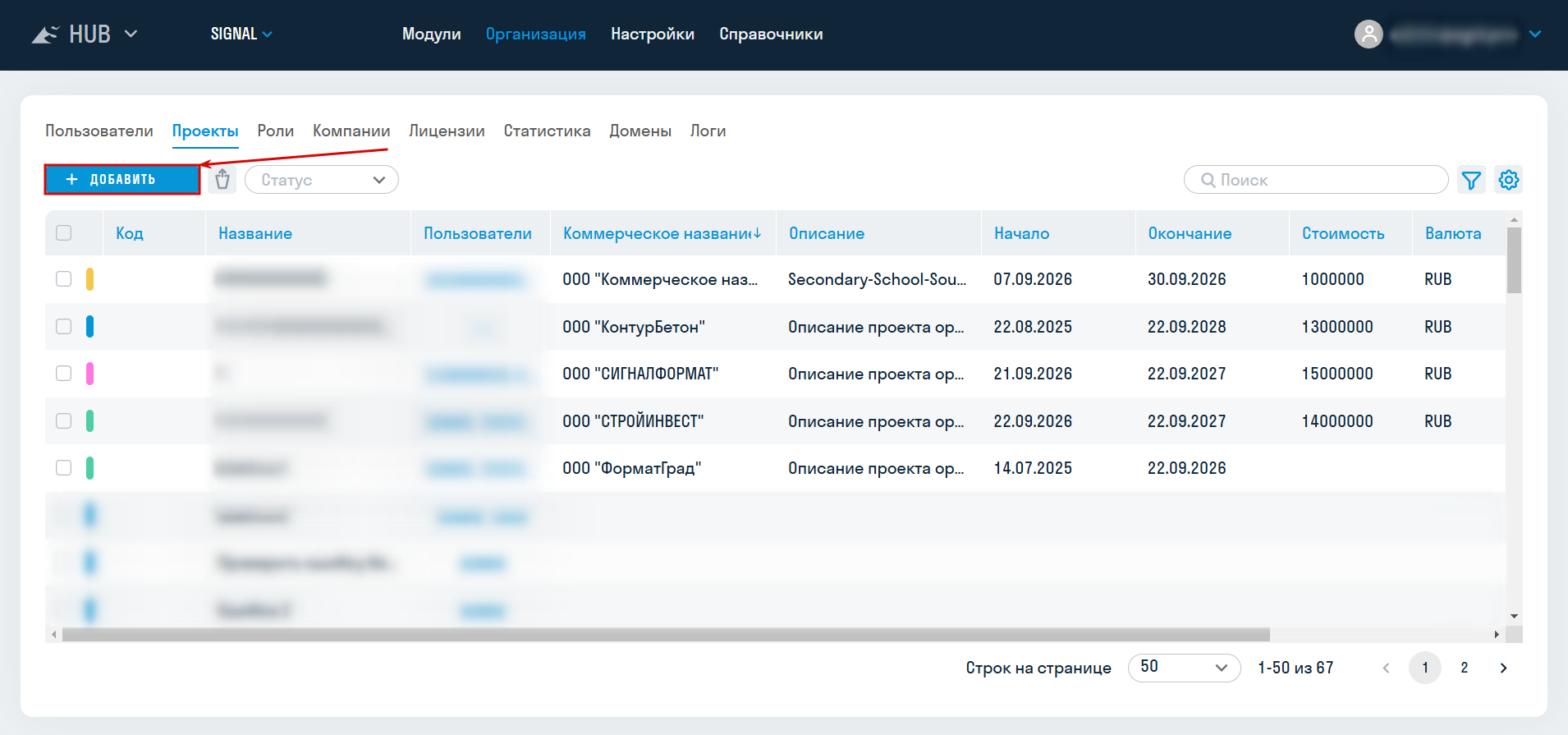Click the Поиск search field
This screenshot has width=1568, height=735.
pos(1316,180)
